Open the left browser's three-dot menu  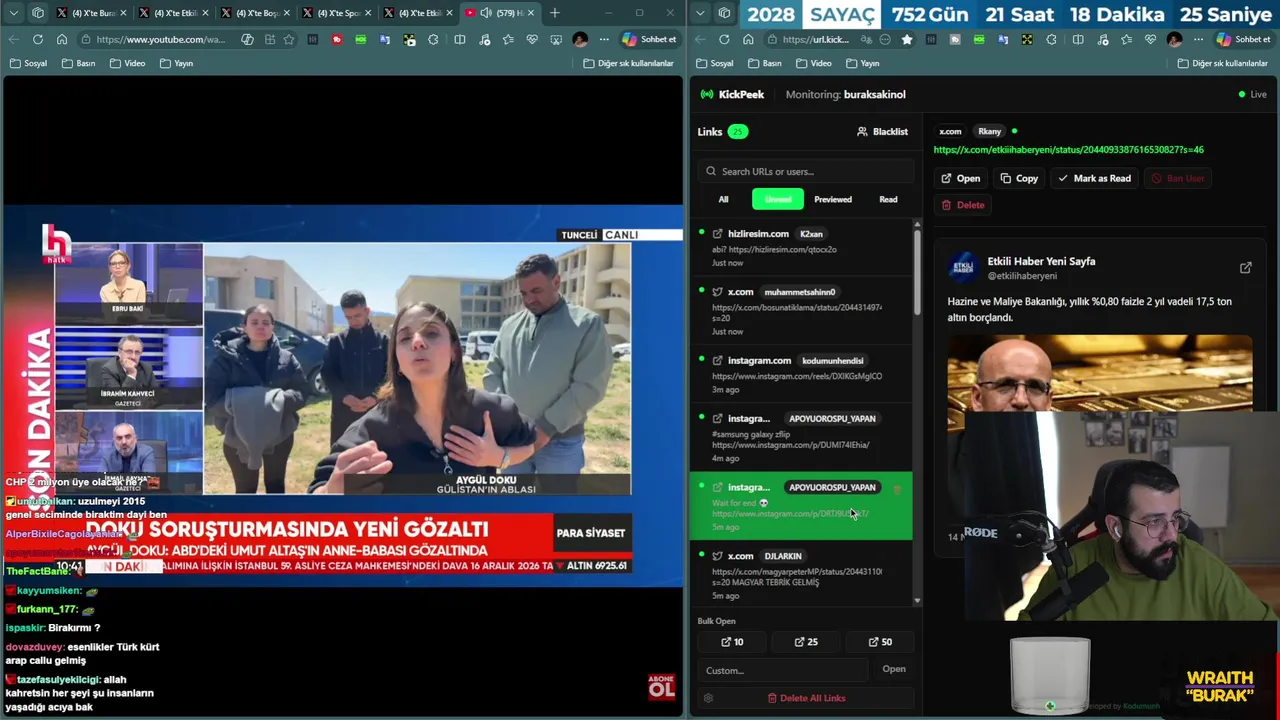(x=604, y=39)
